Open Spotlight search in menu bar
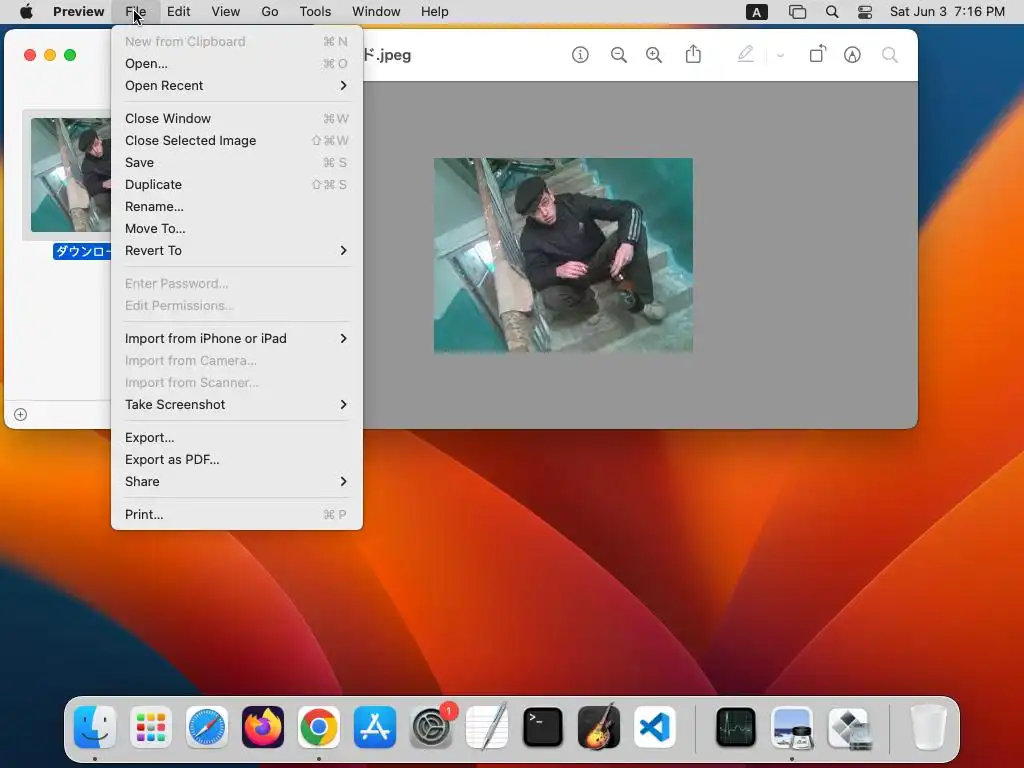 [x=831, y=12]
